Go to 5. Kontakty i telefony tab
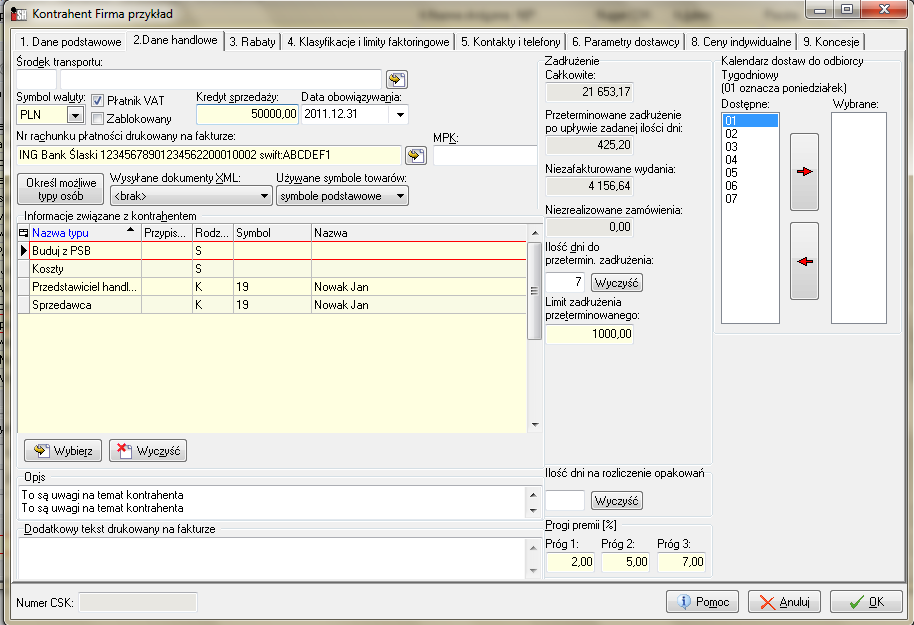The image size is (914, 625). pos(510,42)
